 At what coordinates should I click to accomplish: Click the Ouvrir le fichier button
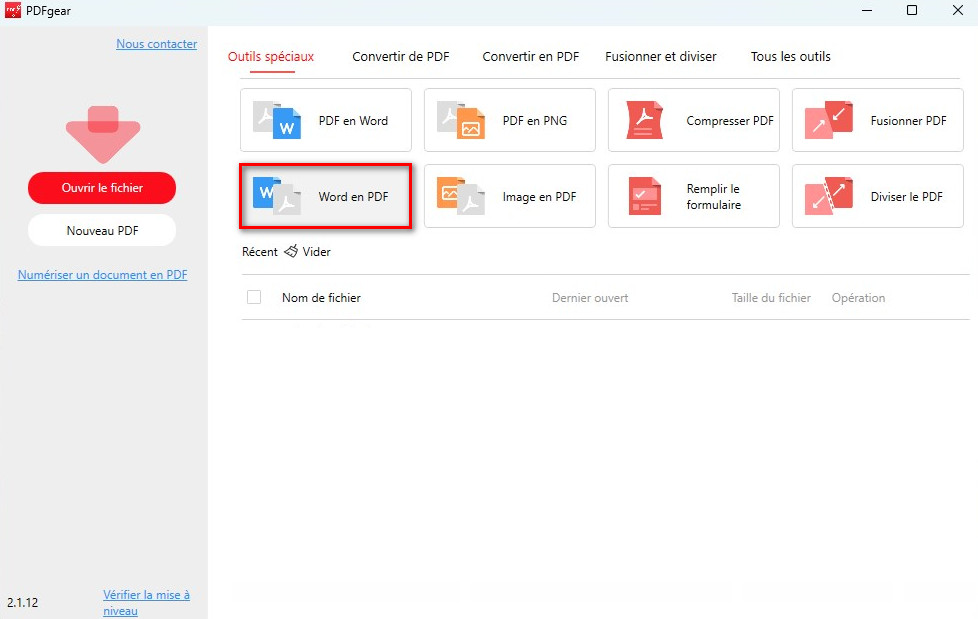point(101,188)
